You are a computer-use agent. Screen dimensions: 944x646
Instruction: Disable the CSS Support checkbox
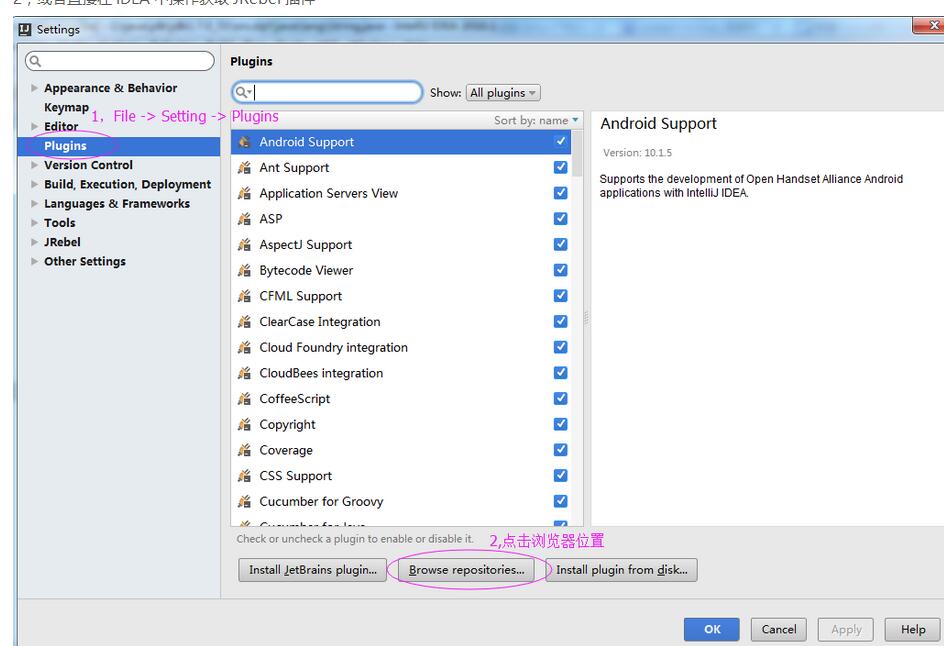tap(560, 475)
